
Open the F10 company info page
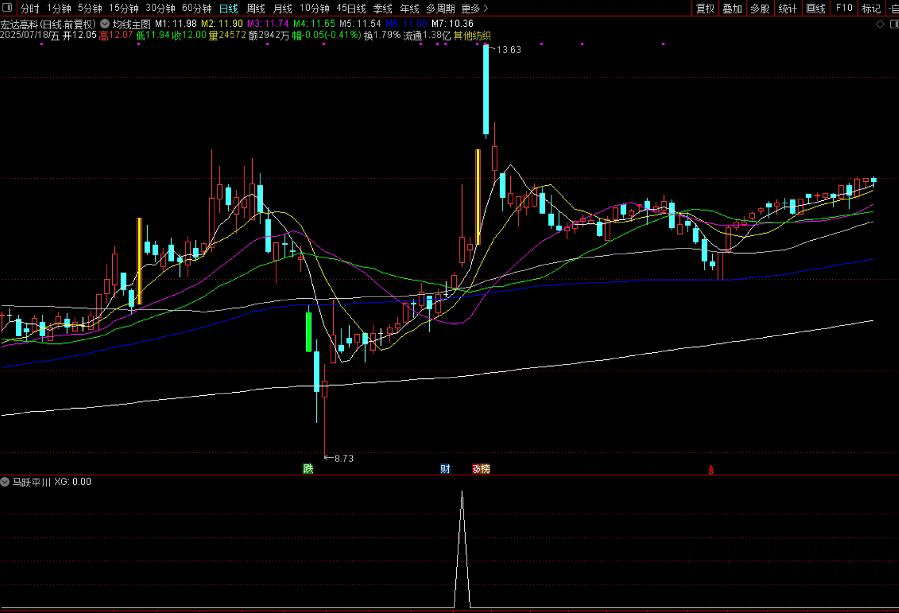tap(844, 8)
